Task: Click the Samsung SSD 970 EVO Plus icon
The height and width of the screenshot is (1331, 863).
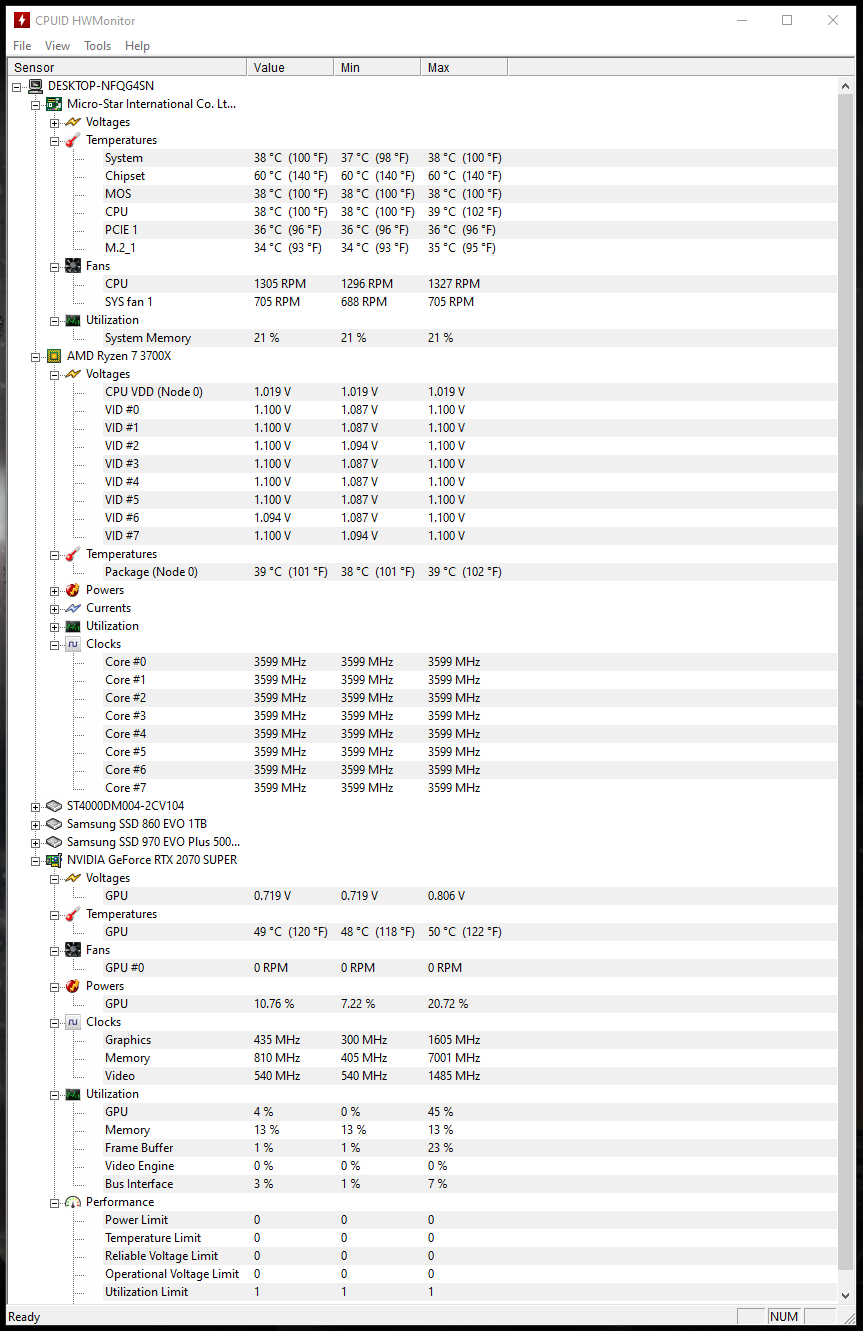Action: (55, 842)
